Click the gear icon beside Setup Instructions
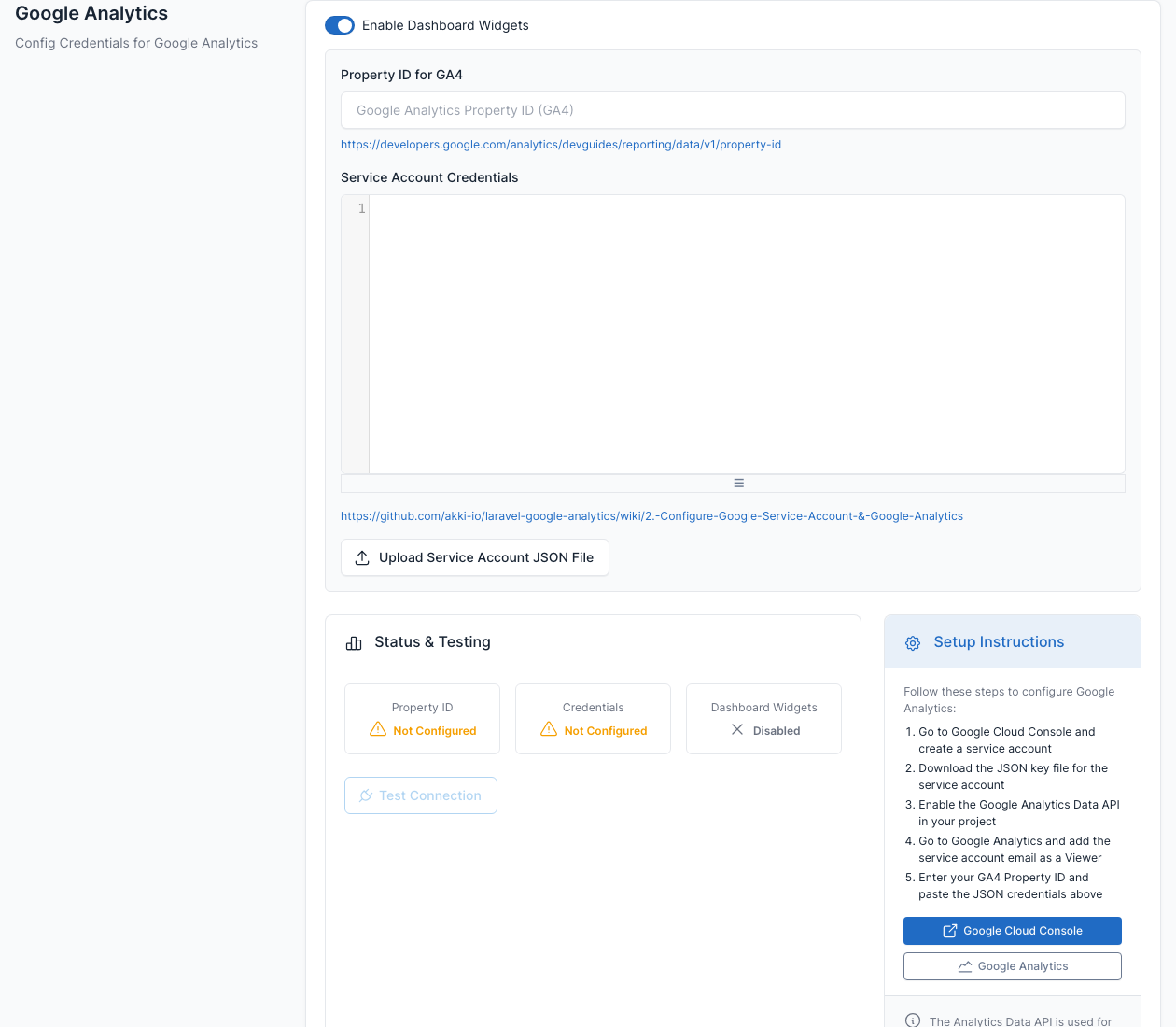Viewport: 1176px width, 1027px height. 913,643
